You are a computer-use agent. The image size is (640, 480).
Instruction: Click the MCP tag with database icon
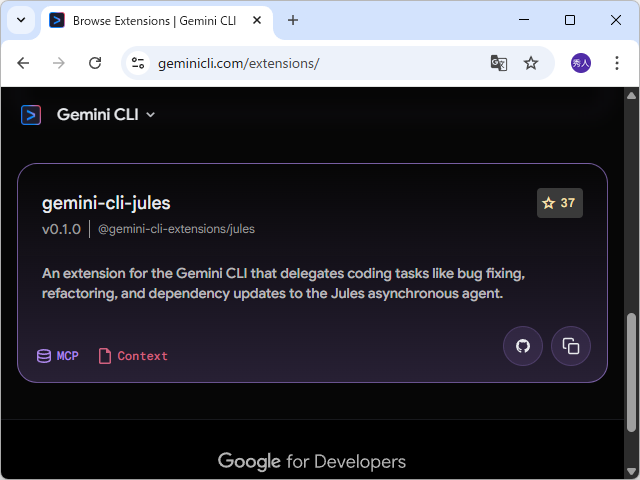pyautogui.click(x=58, y=356)
